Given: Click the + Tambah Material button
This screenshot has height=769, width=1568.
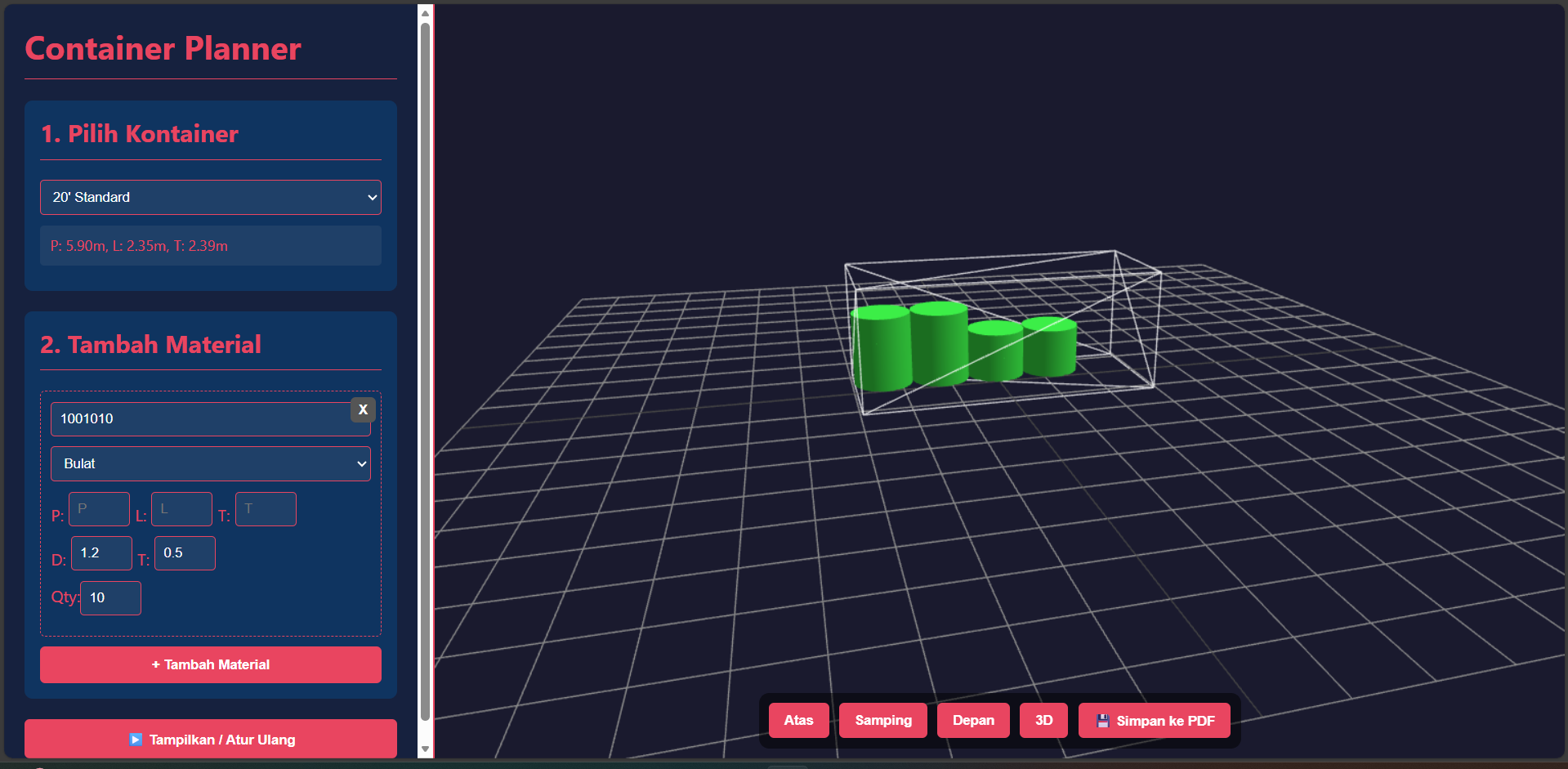Looking at the screenshot, I should [x=210, y=664].
